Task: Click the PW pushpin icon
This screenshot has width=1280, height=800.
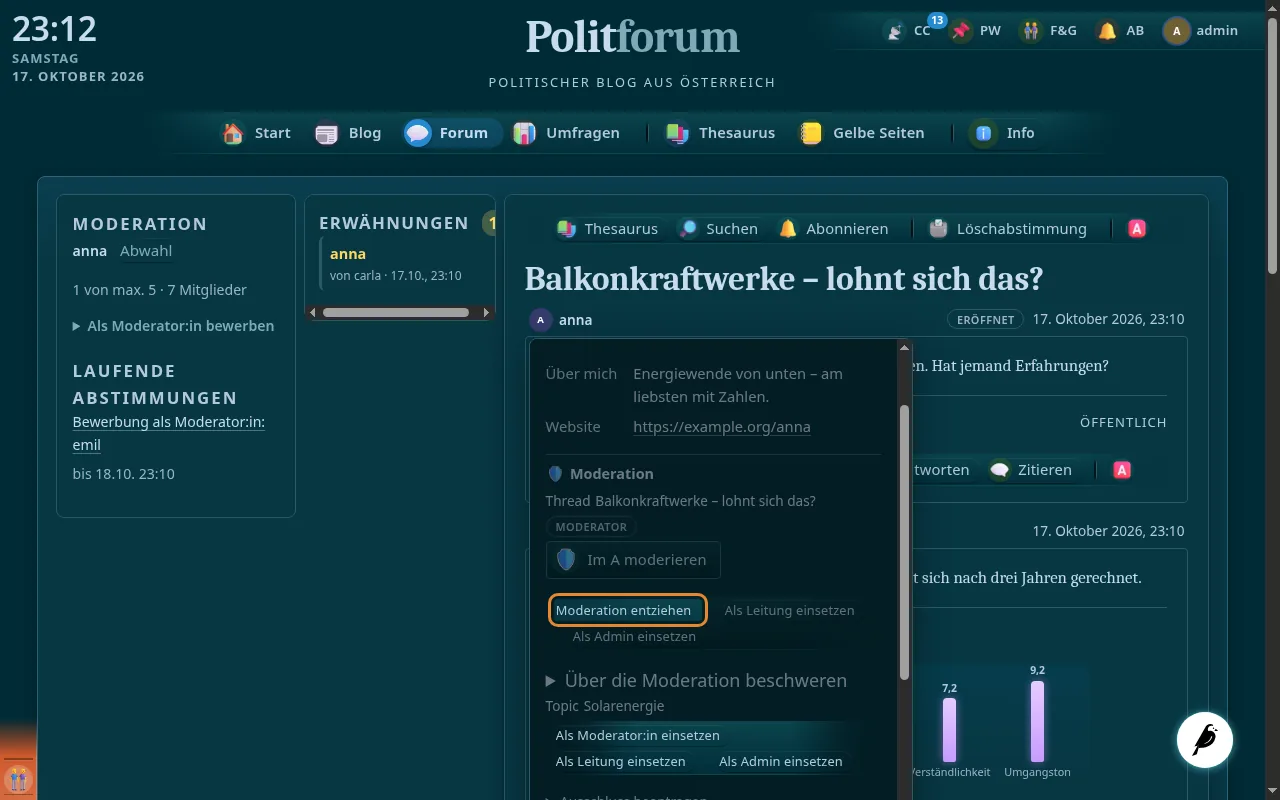Action: click(x=960, y=31)
